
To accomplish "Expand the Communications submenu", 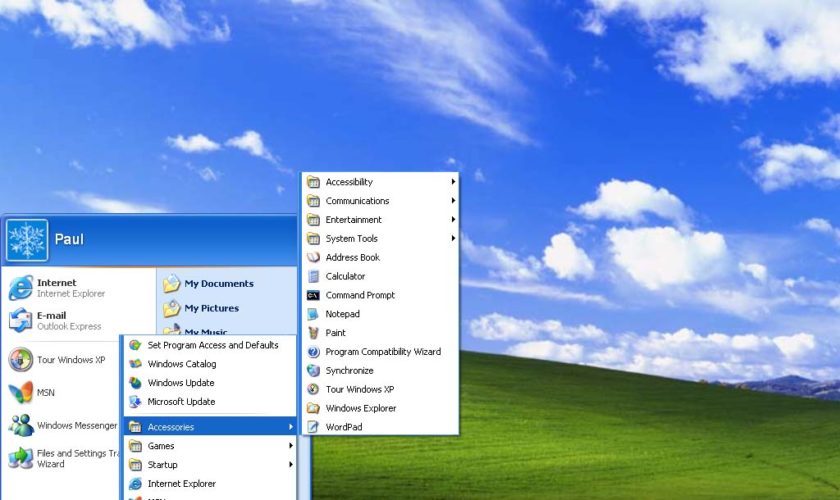I will 453,201.
